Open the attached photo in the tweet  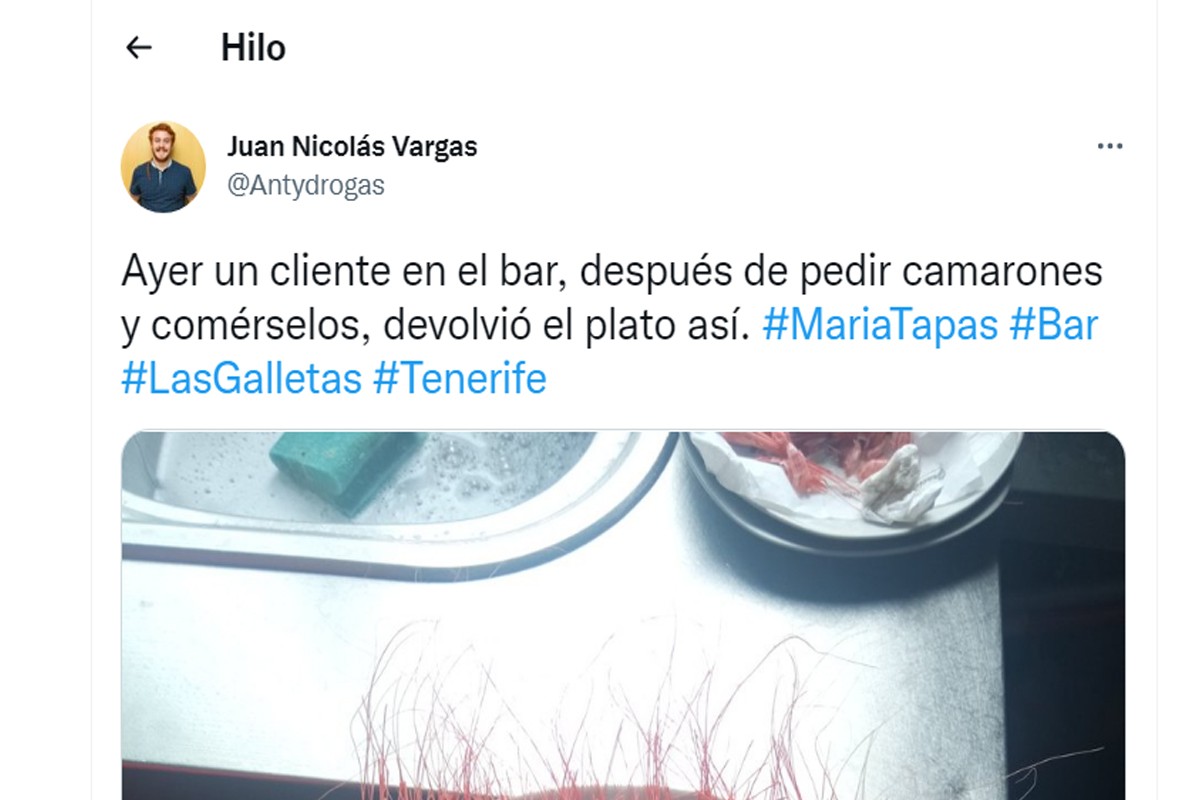pos(623,615)
